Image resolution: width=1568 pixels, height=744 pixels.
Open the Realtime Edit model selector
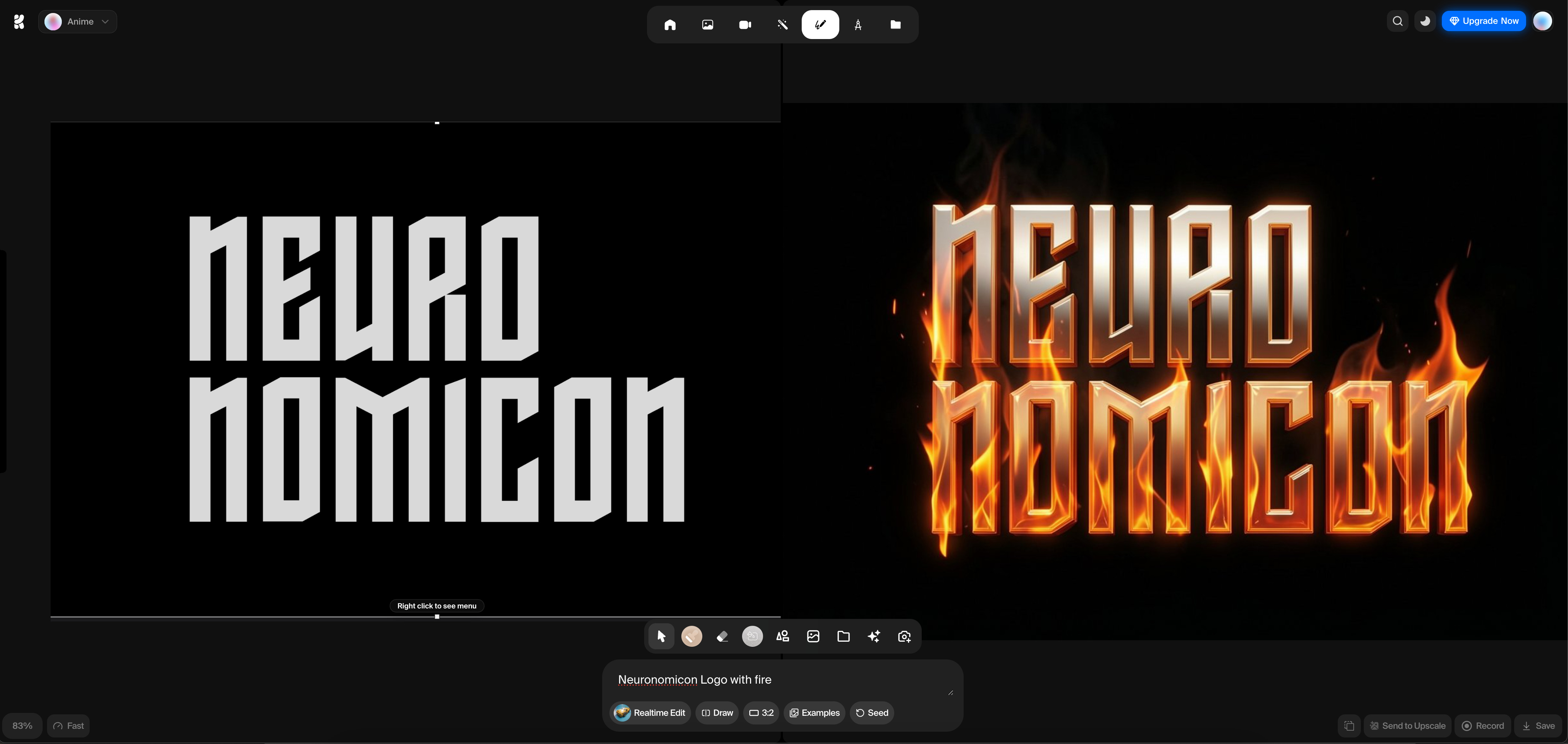[650, 713]
